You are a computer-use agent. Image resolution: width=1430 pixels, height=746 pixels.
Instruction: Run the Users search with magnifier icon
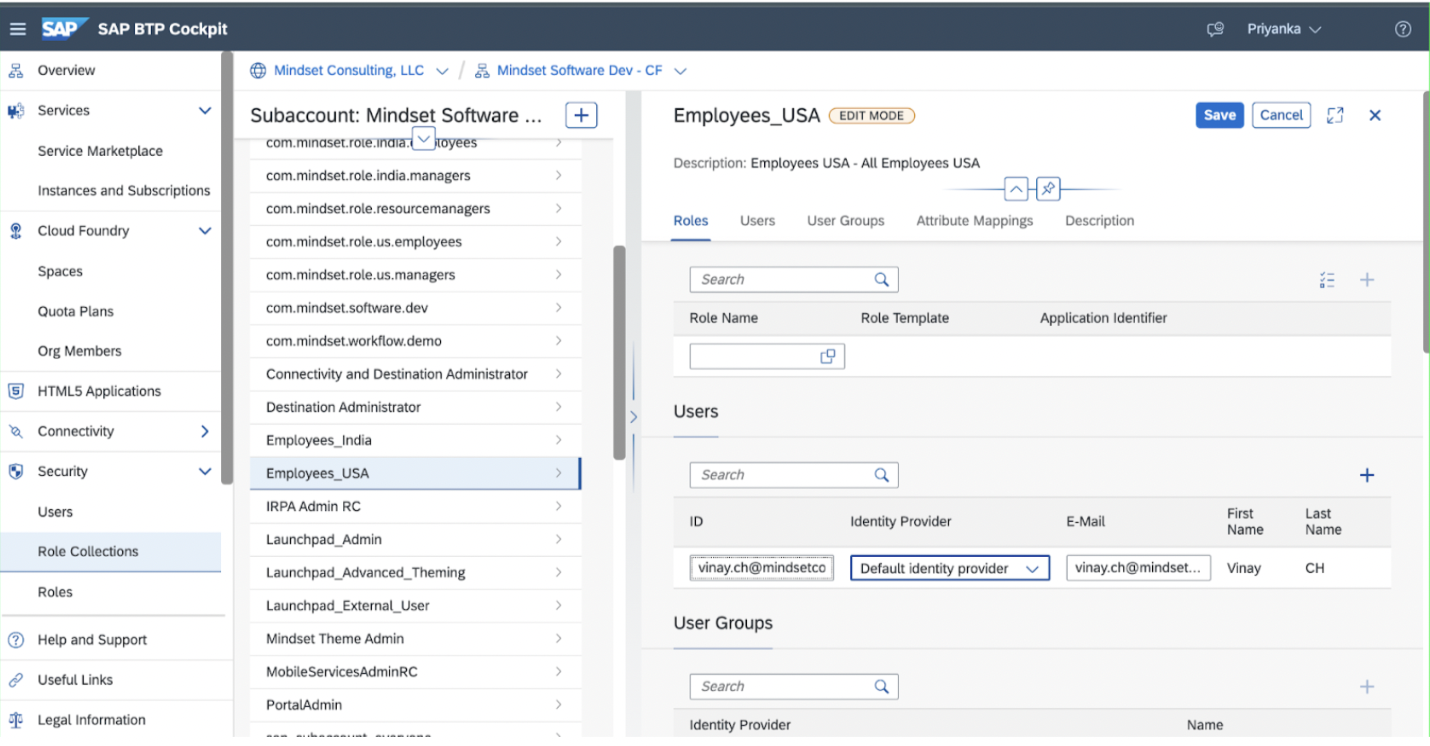881,475
